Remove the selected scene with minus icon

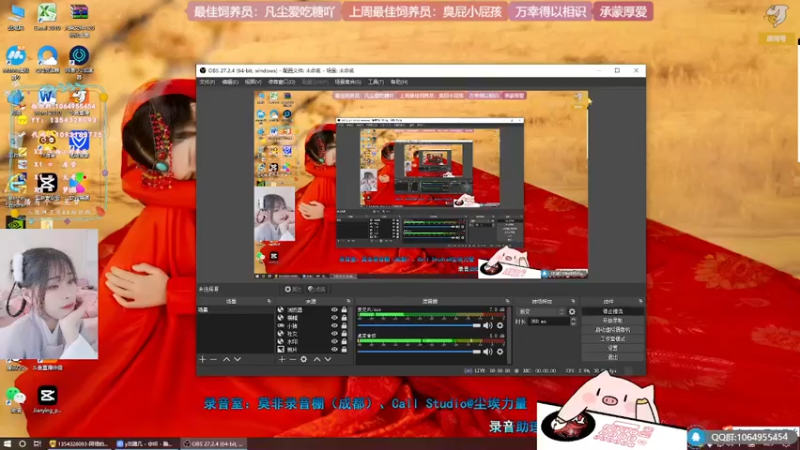coord(214,360)
